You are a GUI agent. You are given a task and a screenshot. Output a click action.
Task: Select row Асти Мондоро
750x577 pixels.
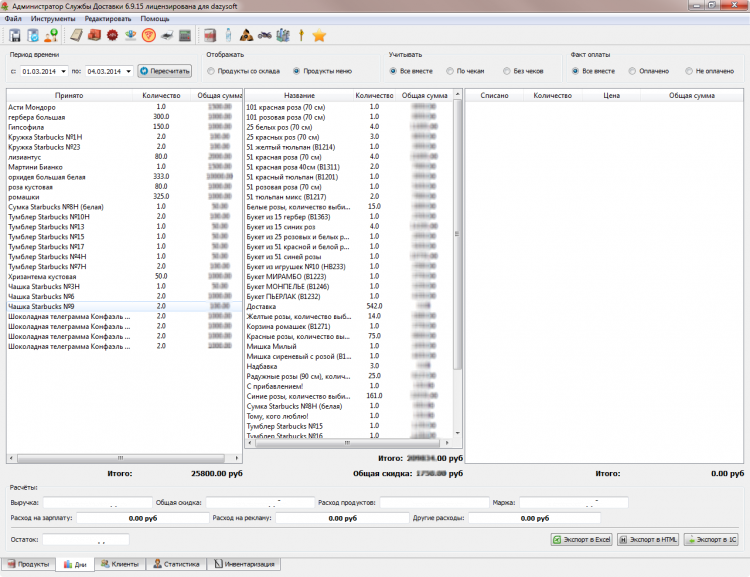click(x=124, y=107)
